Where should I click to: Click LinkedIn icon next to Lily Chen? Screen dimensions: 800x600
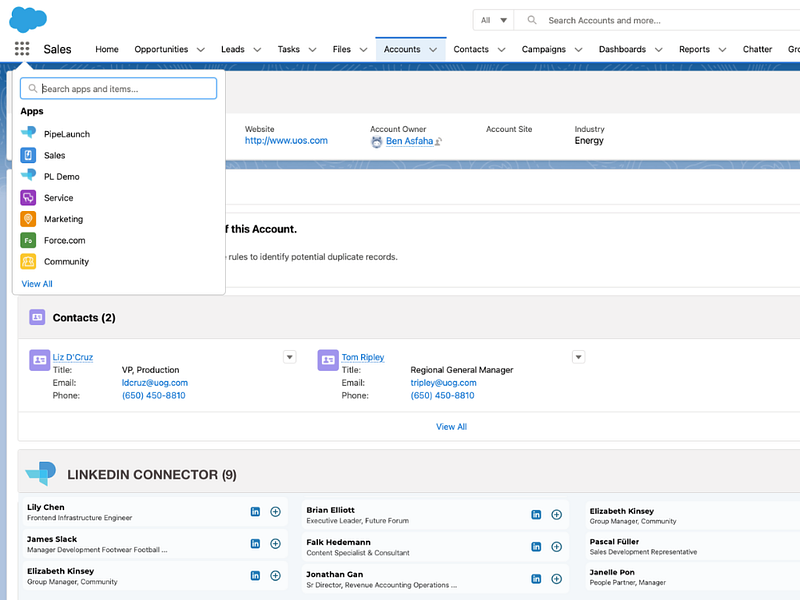click(x=255, y=512)
